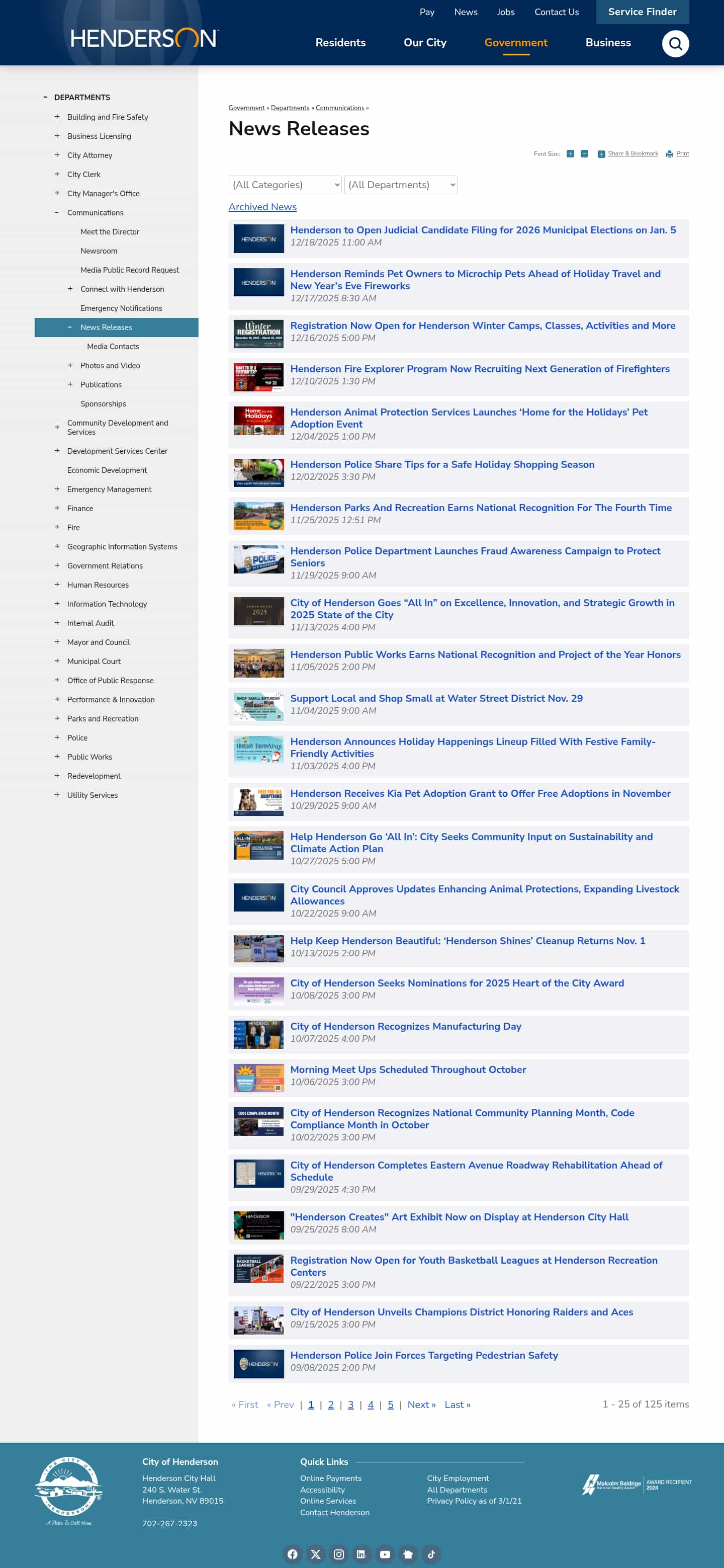Open Emergency Notifications in sidebar
The height and width of the screenshot is (1568, 724).
(121, 308)
